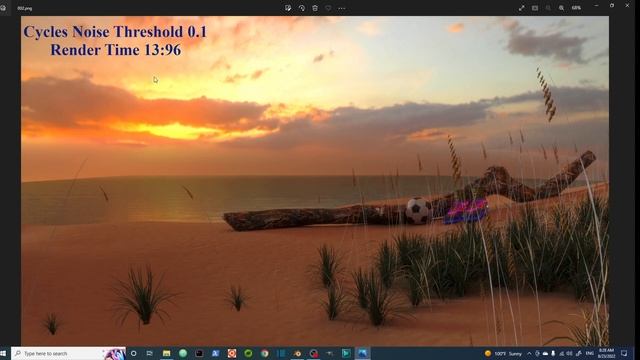The image size is (640, 360).
Task: Zoom in with the magnifier plus icon
Action: [562, 8]
